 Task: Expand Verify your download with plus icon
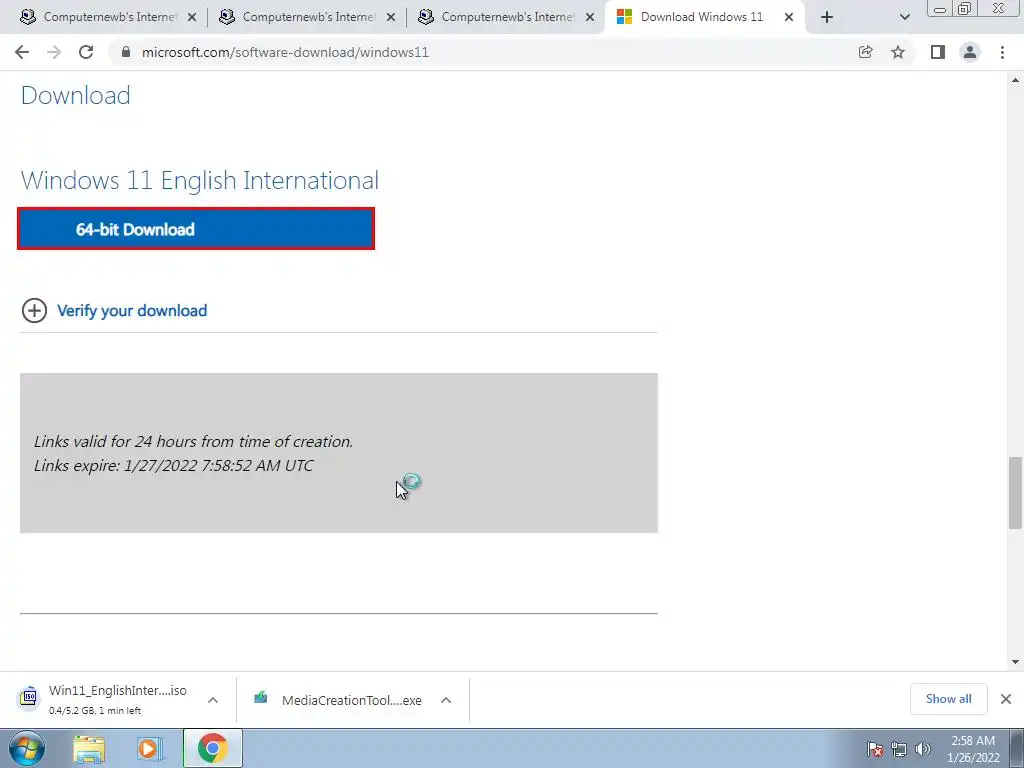[34, 310]
